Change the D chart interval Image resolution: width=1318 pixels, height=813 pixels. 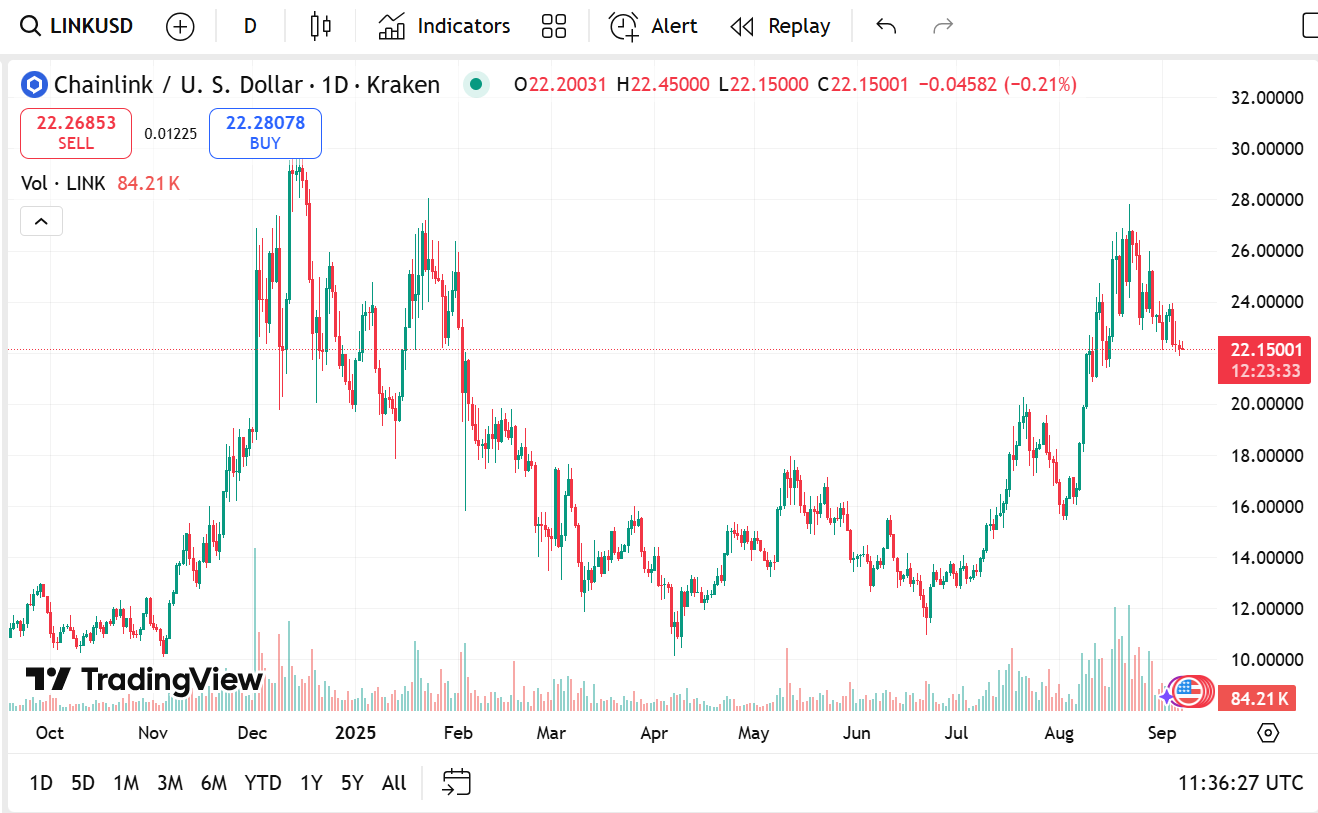coord(250,26)
